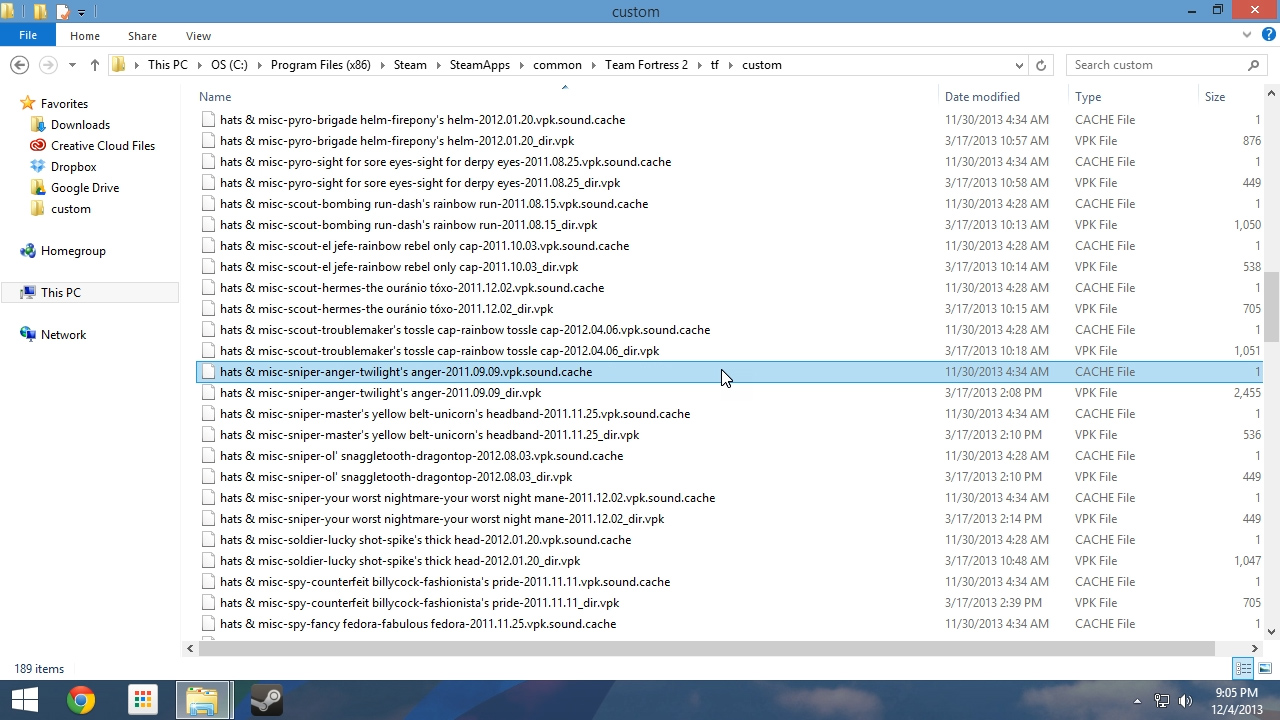Expand the chevron after SteamApps in breadcrumb
Screen dimensions: 1280x720
pos(521,65)
